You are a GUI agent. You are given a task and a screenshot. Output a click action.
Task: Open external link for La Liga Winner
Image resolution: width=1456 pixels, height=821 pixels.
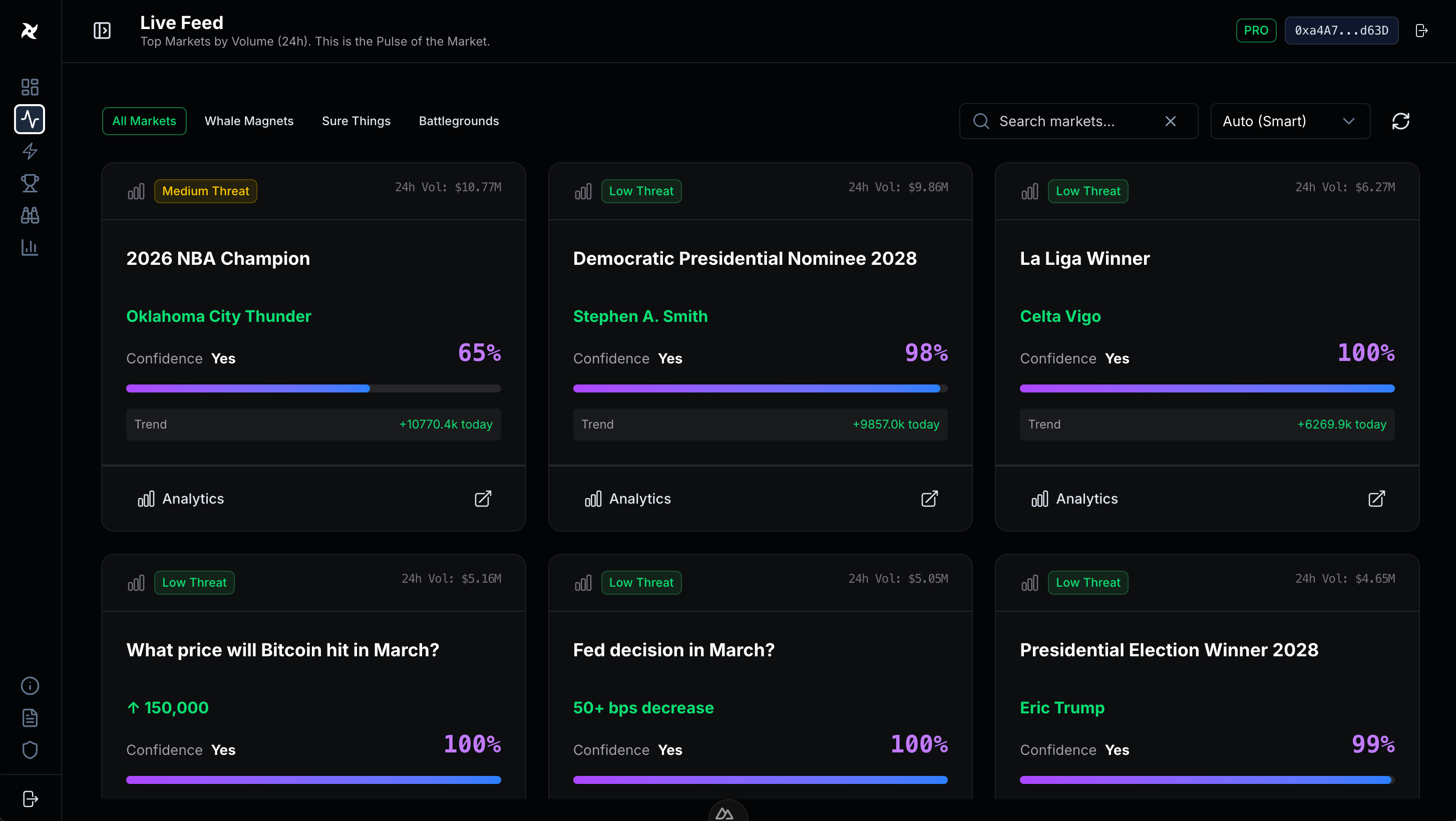pyautogui.click(x=1376, y=499)
